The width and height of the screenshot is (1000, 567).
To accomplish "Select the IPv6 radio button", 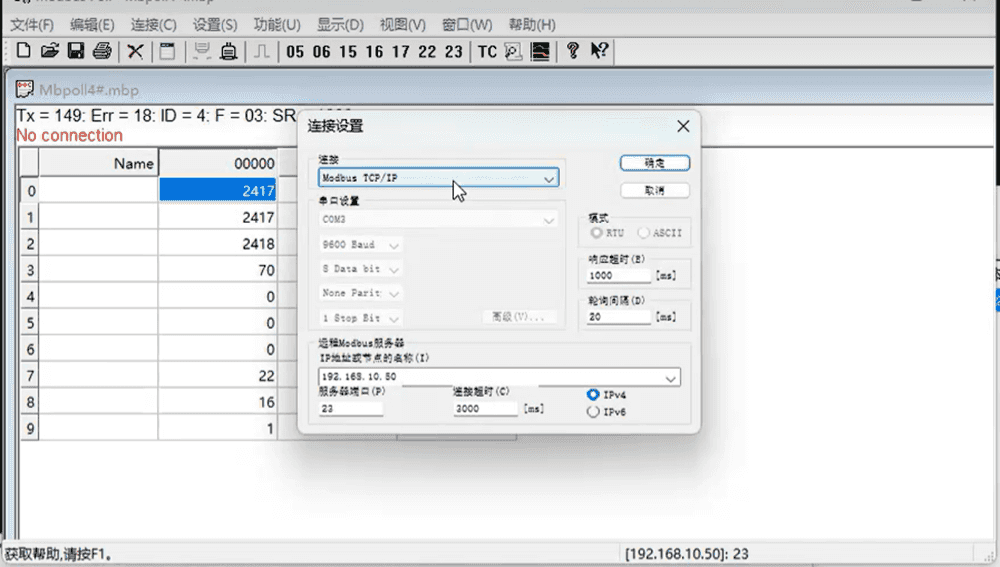I will tap(594, 411).
